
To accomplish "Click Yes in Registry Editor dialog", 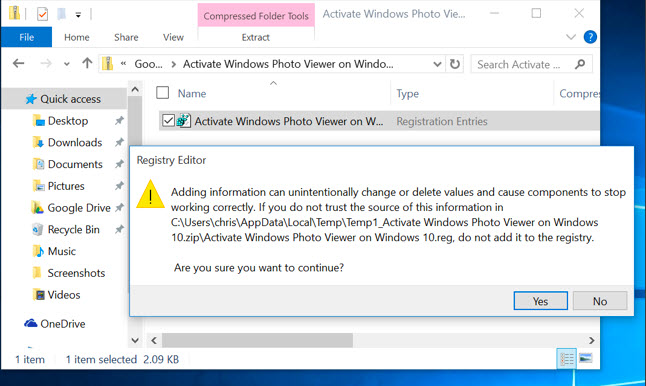I will coord(540,301).
